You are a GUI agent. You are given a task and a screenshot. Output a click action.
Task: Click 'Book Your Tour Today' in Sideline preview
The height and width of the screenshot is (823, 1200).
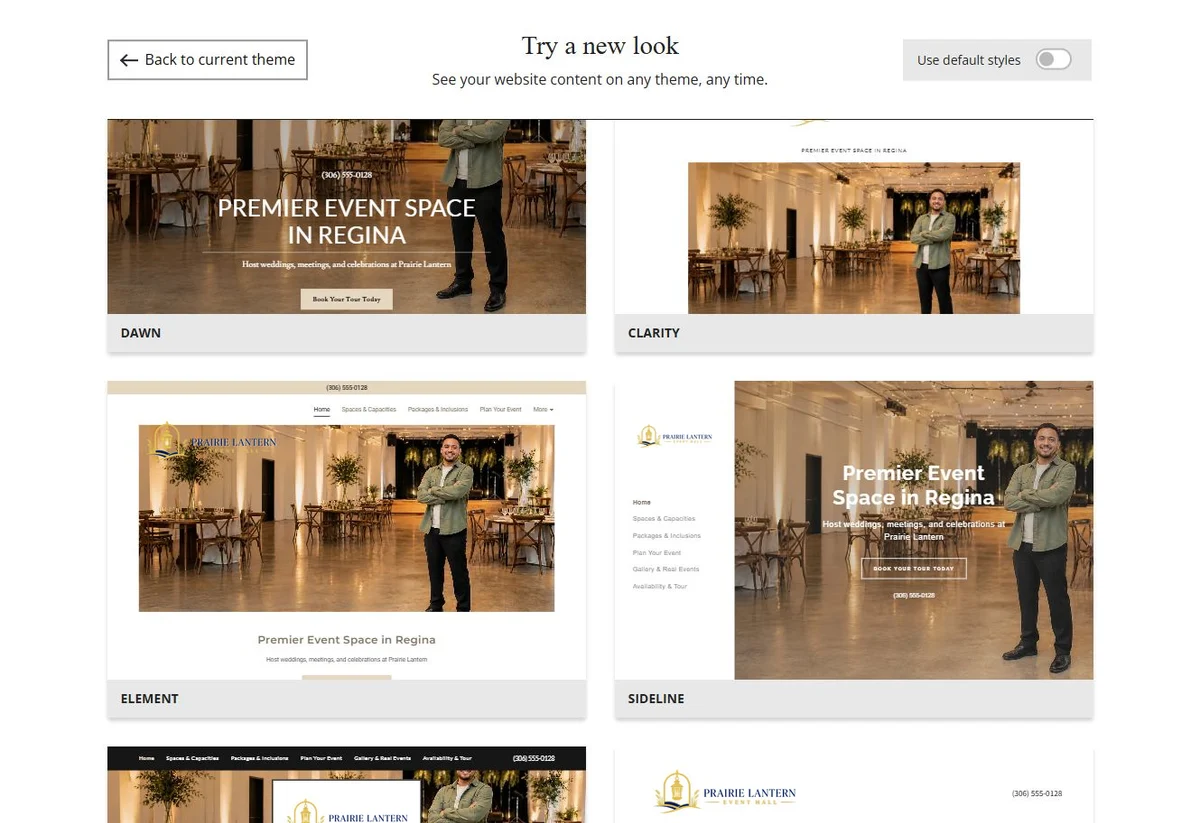914,568
